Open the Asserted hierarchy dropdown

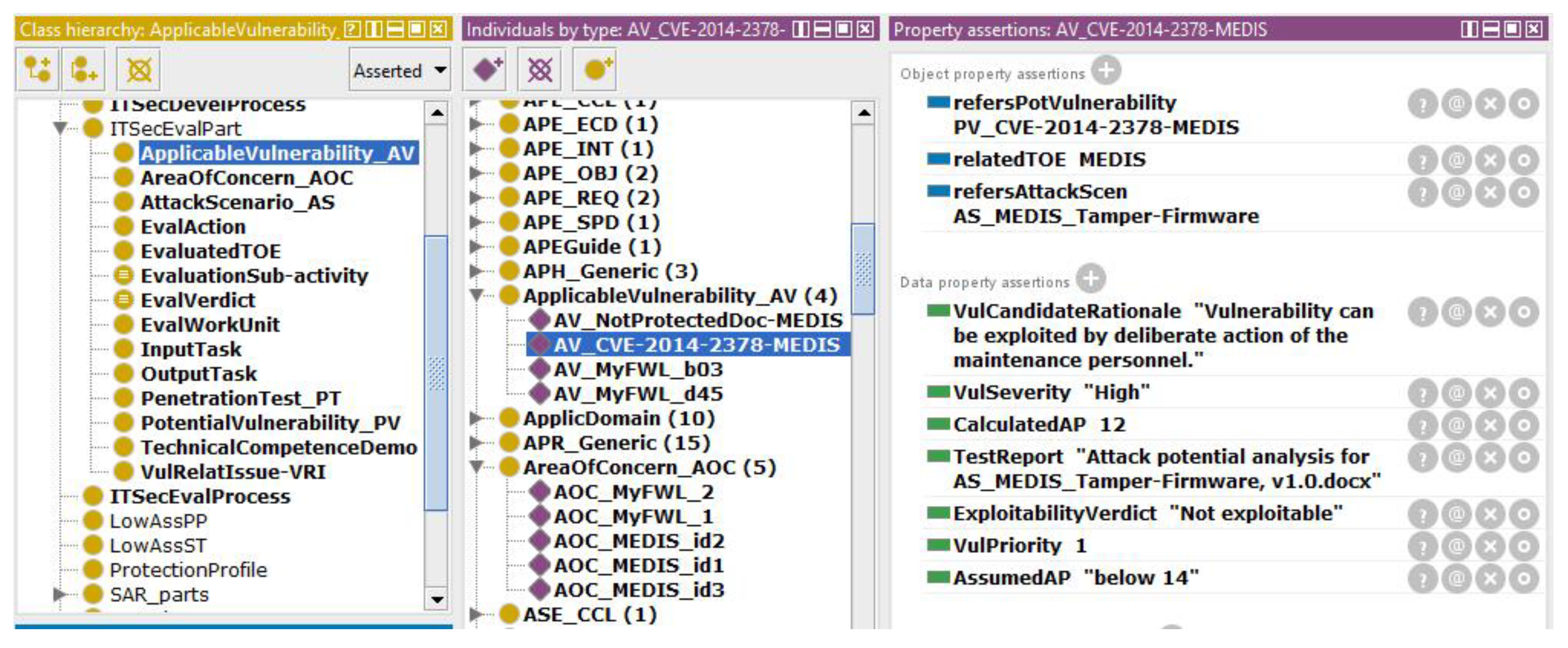(x=399, y=71)
